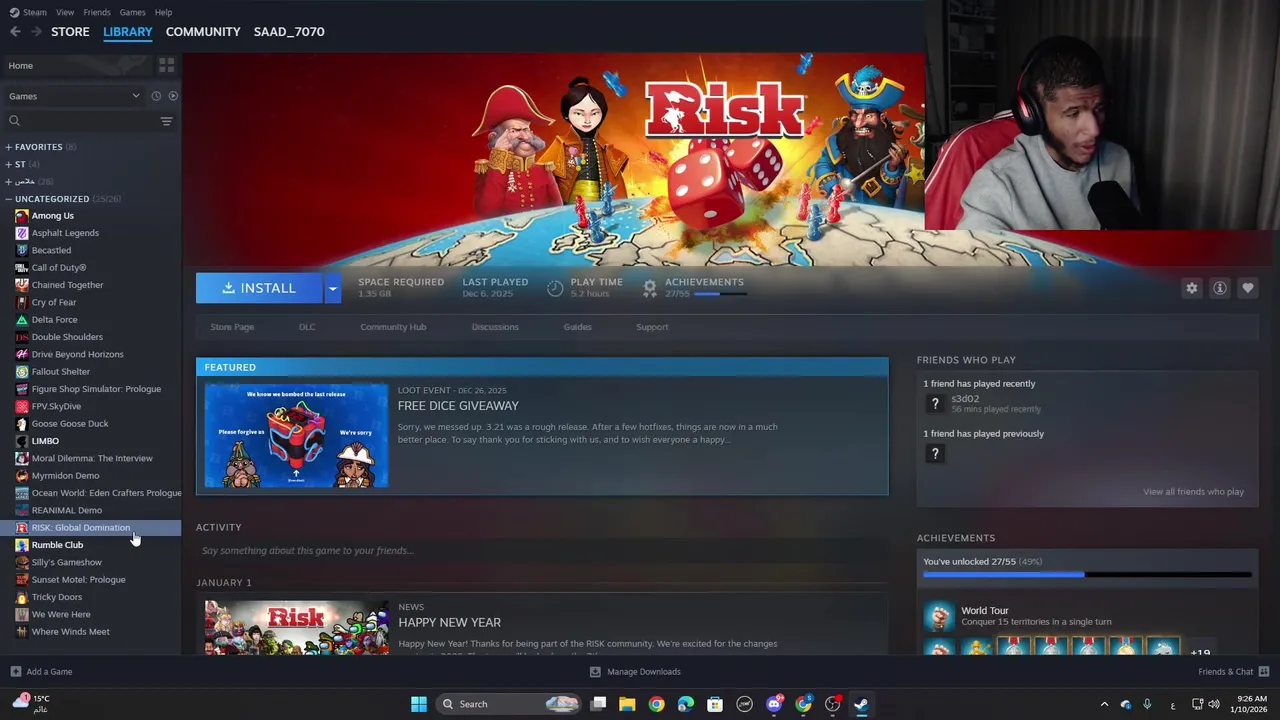Click the Add a Game plus icon
Viewport: 1280px width, 720px height.
[x=15, y=672]
